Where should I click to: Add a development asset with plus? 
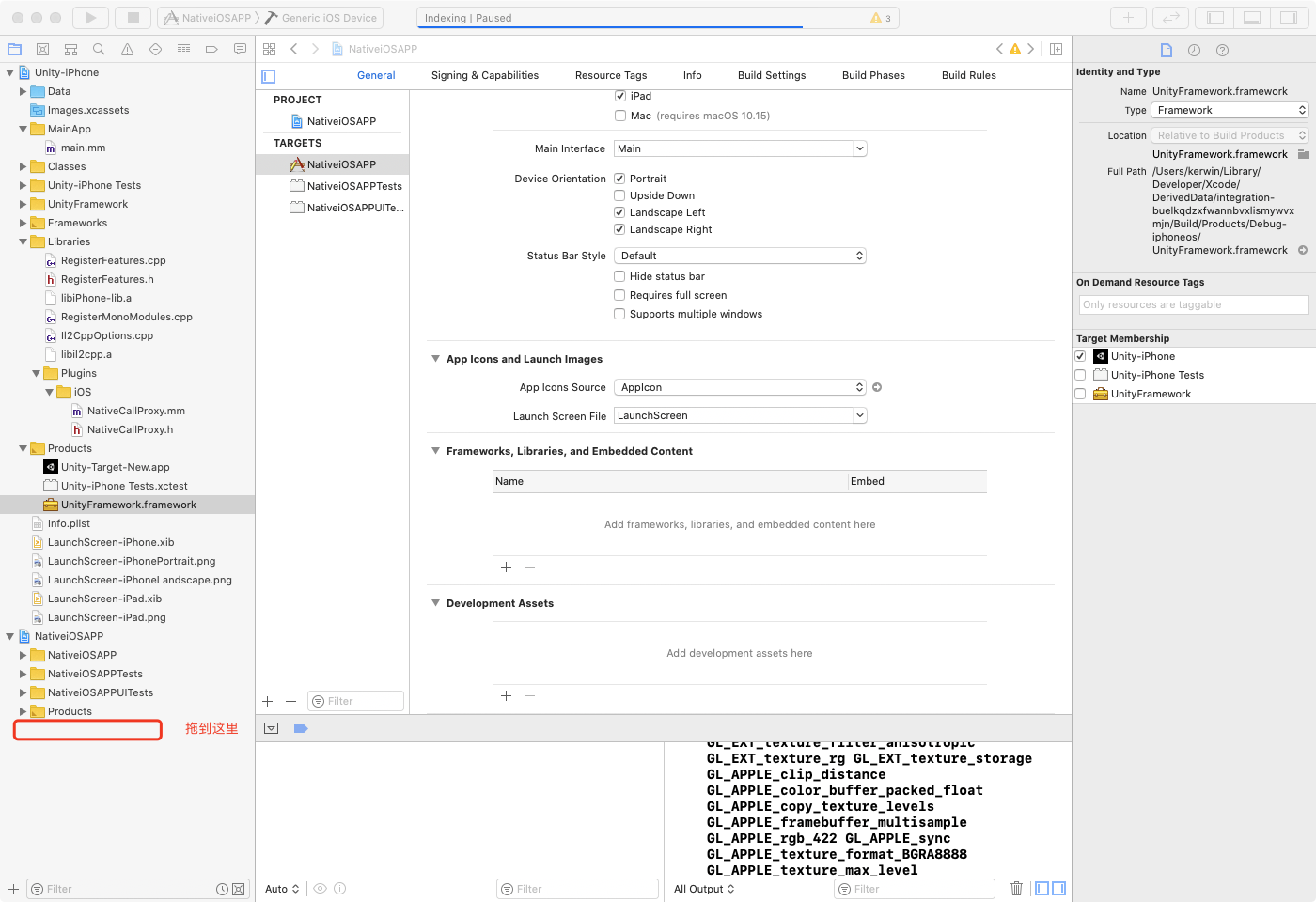point(506,696)
